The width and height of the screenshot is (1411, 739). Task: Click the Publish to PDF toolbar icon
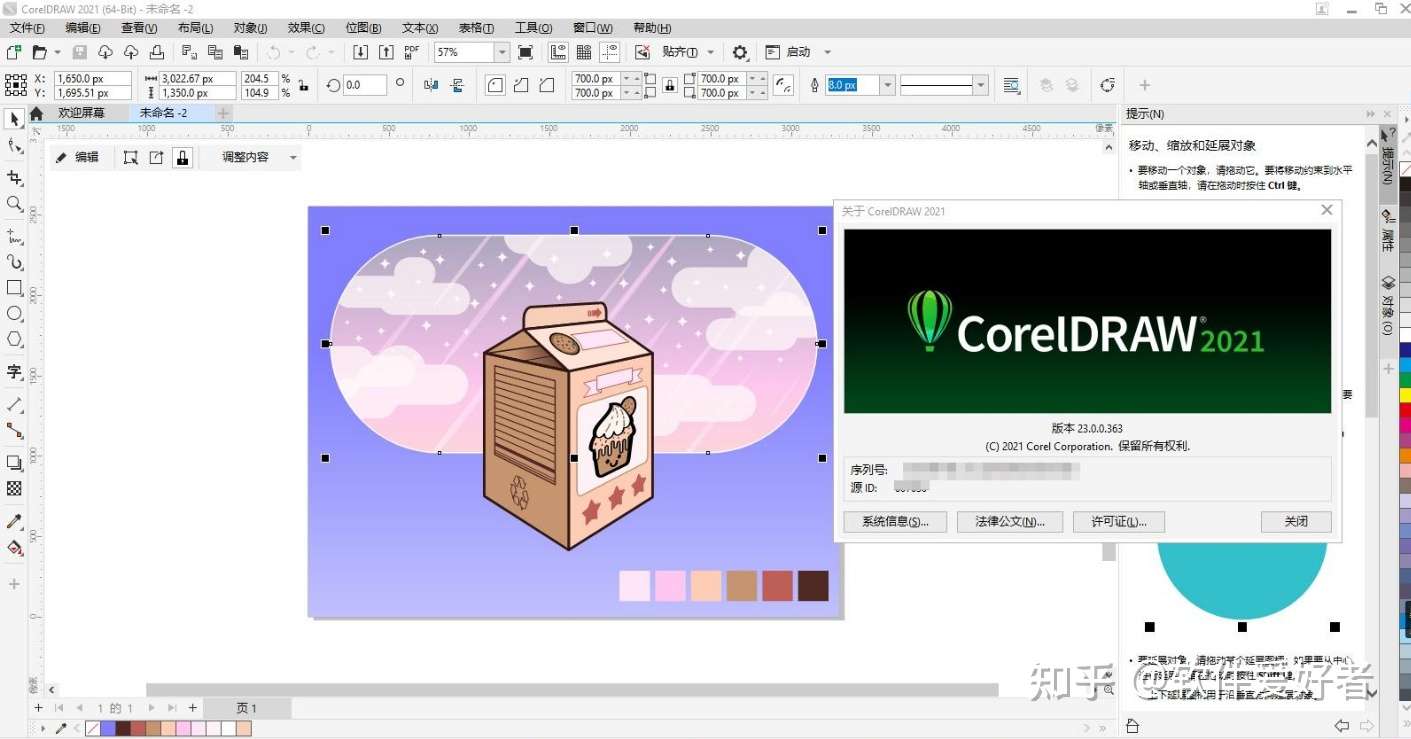click(x=410, y=51)
